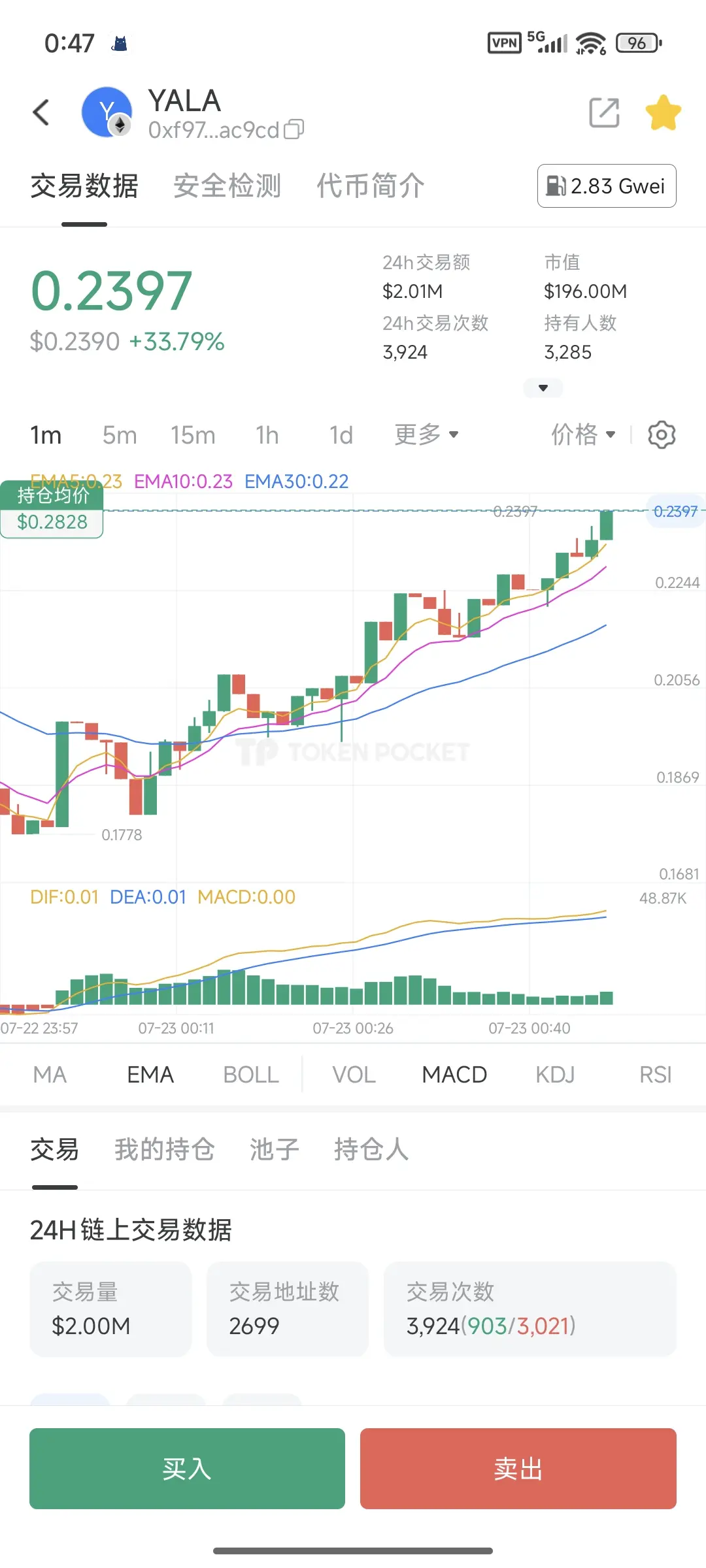Viewport: 706px width, 1568px height.
Task: Tap the 持有人数 3,285 value
Action: point(568,353)
